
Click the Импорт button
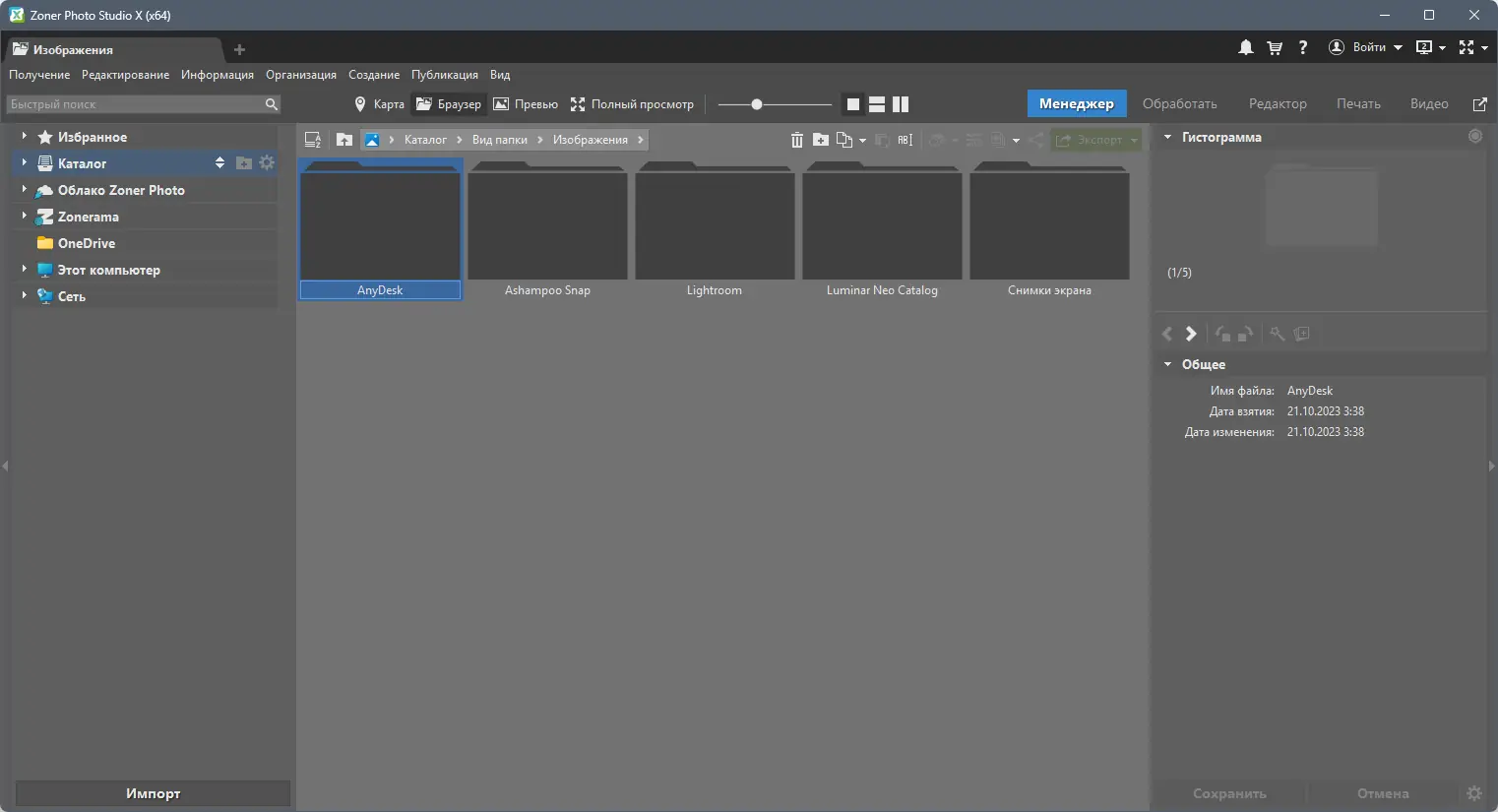154,793
